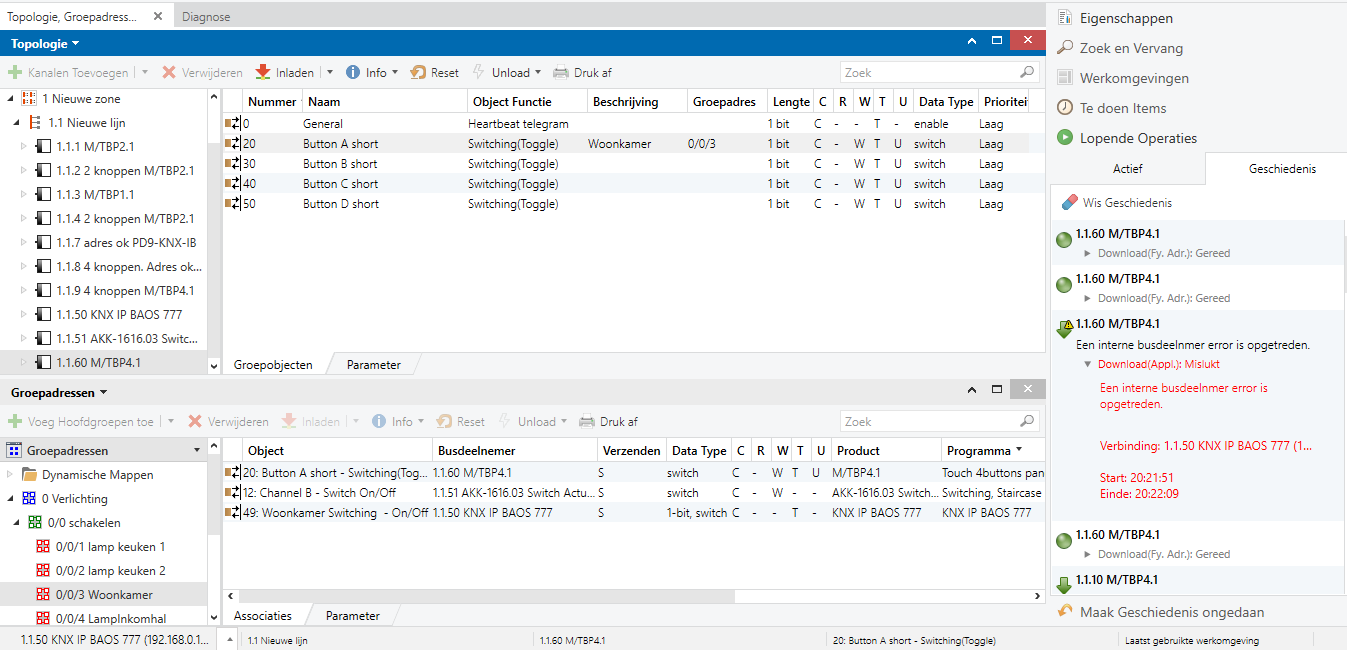
Task: Click Inladen download icon in Topologie toolbar
Action: pos(263,72)
